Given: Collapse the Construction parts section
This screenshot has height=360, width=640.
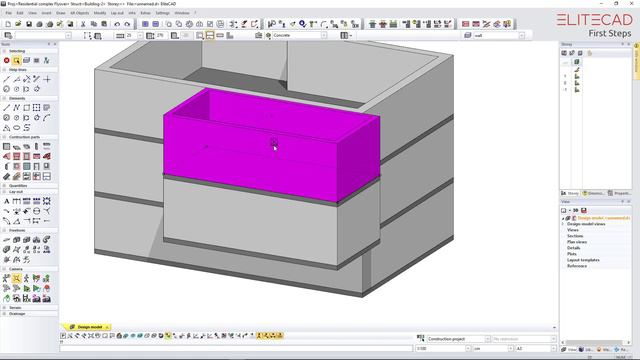Looking at the screenshot, I should click(x=4, y=137).
